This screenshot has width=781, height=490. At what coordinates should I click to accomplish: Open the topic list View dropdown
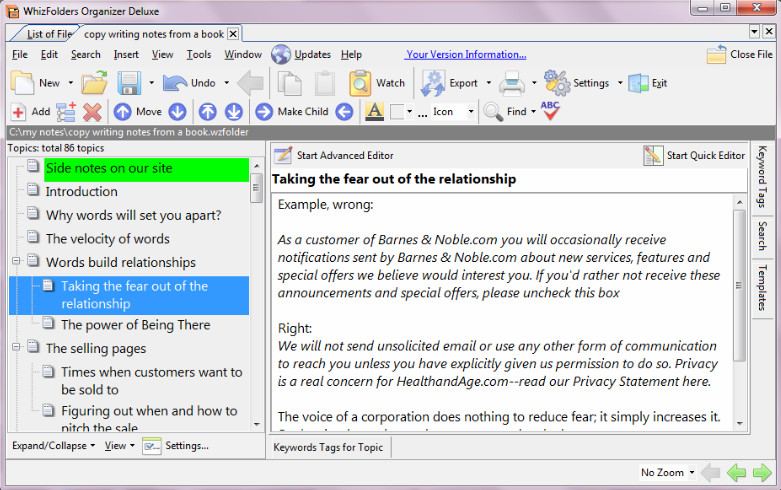coord(120,446)
